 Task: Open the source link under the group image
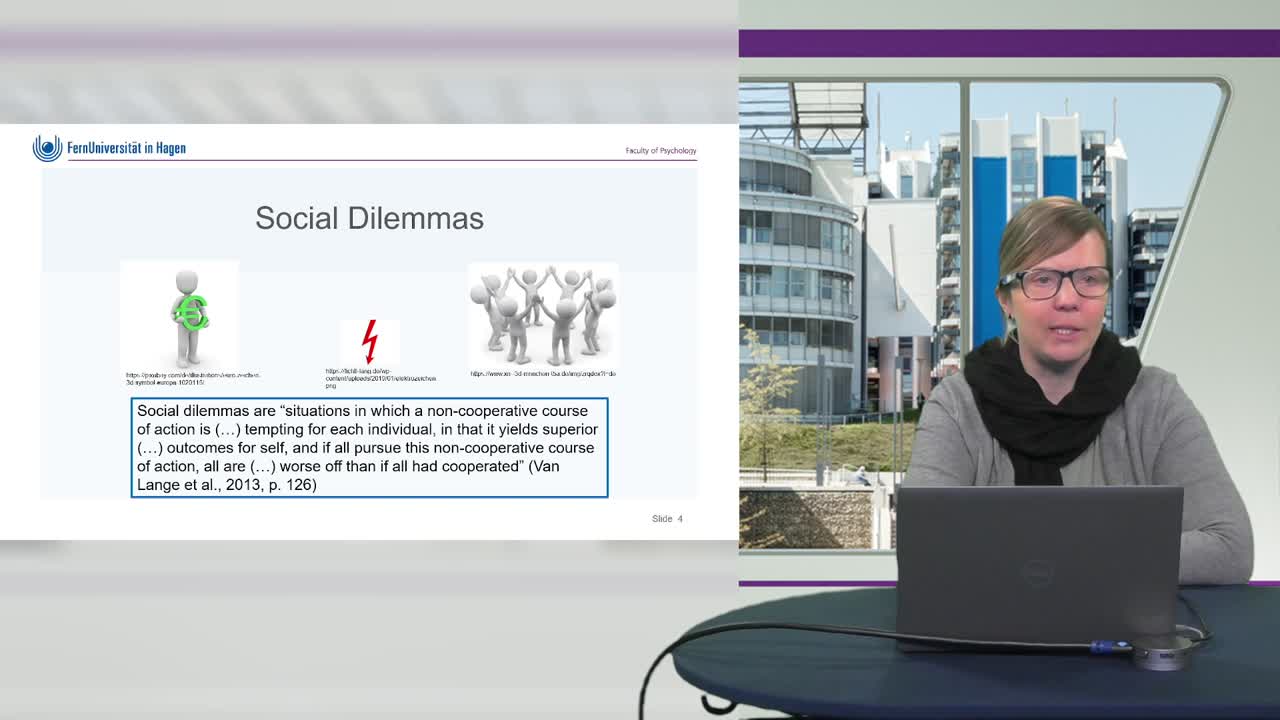click(x=543, y=374)
